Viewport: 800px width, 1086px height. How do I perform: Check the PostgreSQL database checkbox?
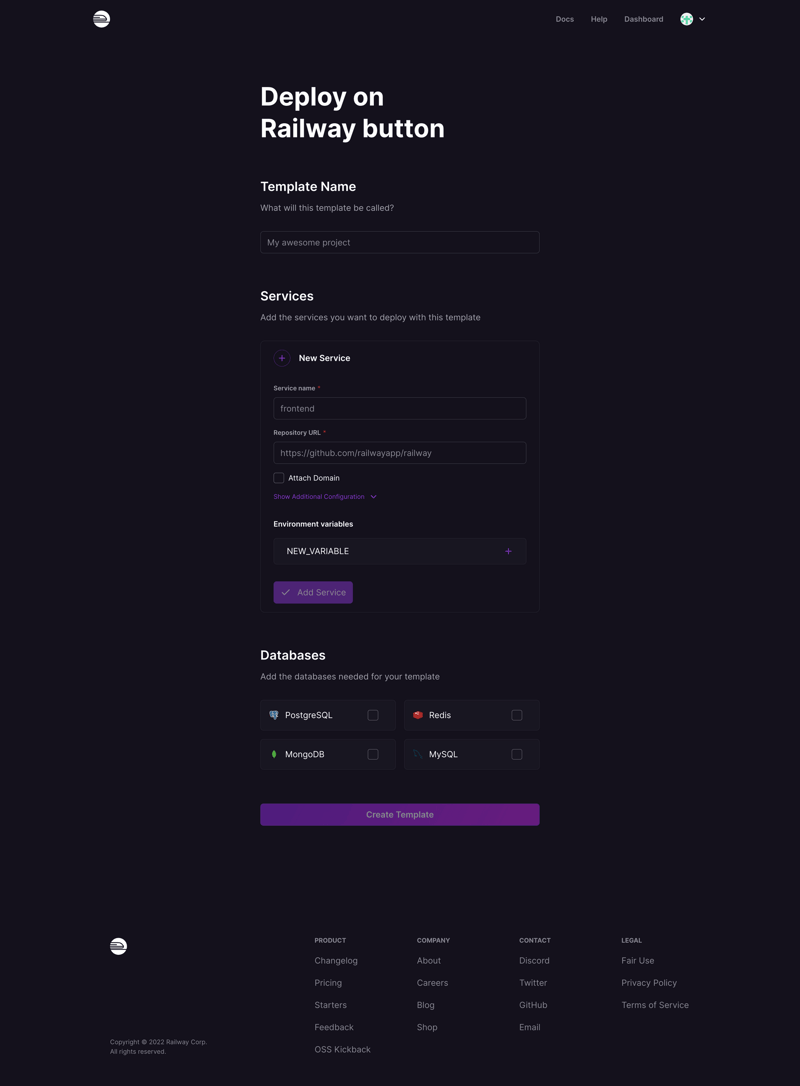point(373,715)
